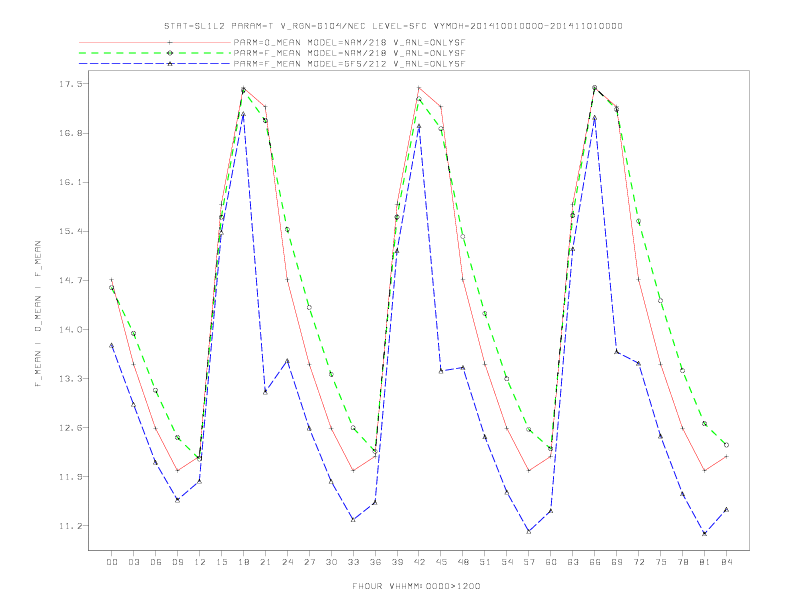The image size is (792, 612).
Task: Click the x-axis tick label 78
Action: 682,562
